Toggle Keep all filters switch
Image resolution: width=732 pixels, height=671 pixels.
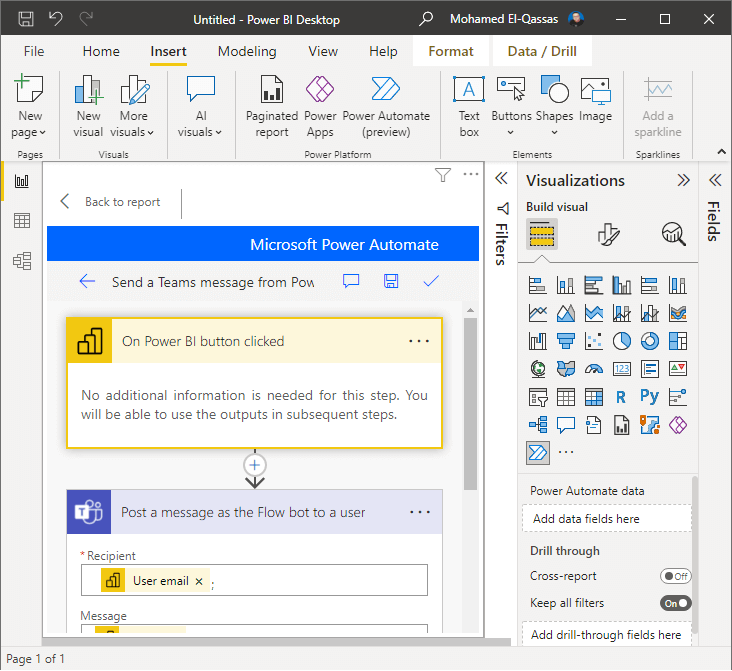675,603
